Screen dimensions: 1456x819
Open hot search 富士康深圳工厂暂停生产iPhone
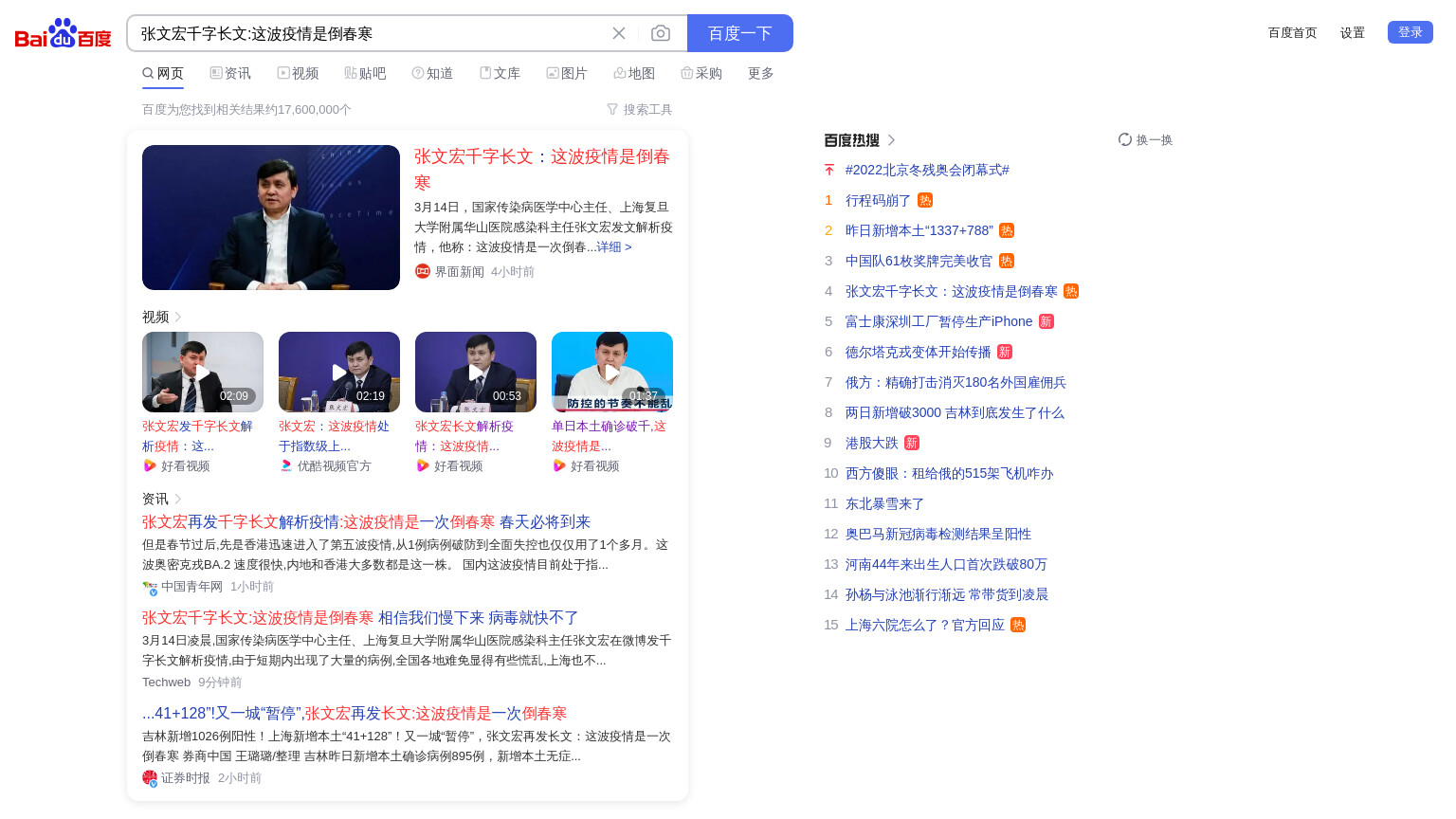(x=938, y=321)
